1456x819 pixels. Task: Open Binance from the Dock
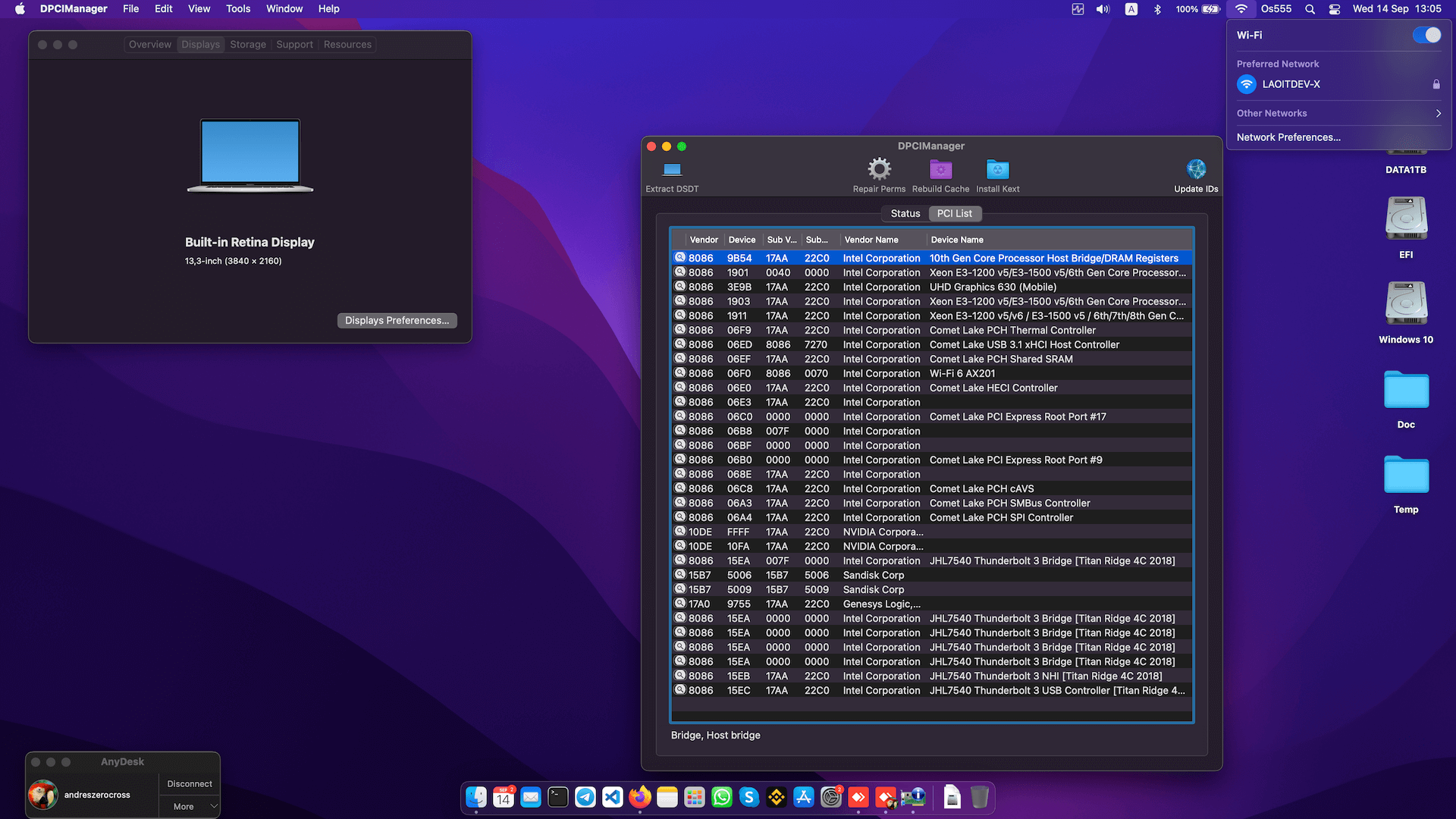click(x=777, y=797)
